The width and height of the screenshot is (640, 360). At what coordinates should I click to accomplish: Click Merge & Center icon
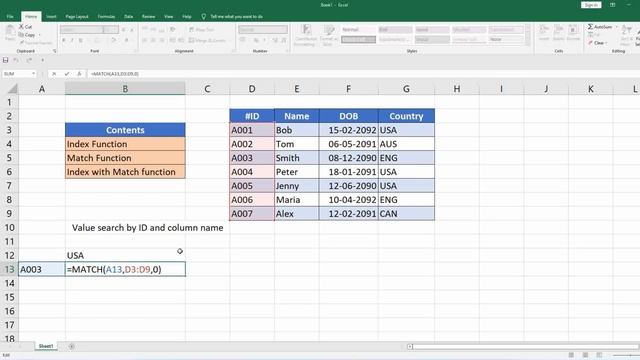coord(191,40)
